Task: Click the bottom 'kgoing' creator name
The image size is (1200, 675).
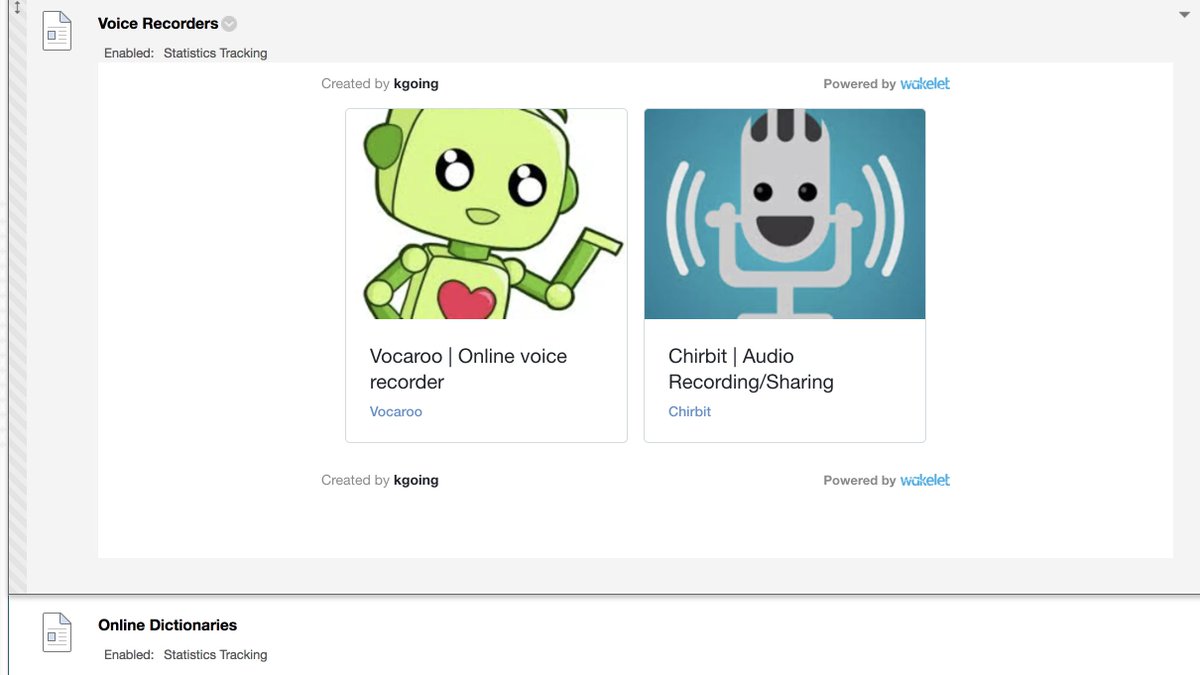Action: point(416,480)
